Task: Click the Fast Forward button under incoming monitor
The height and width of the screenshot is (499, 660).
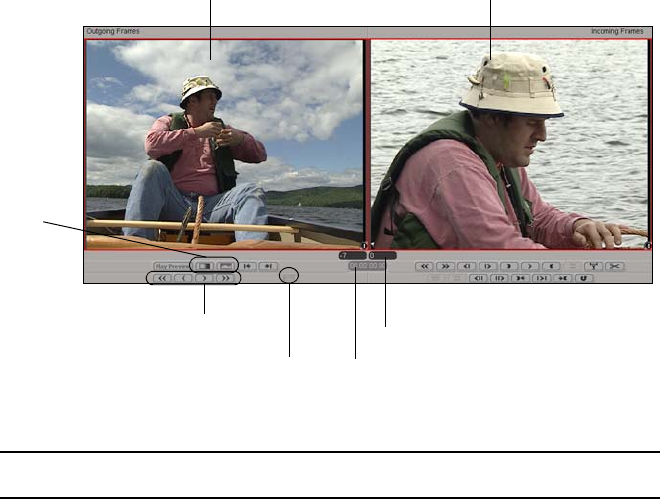Action: (x=446, y=266)
